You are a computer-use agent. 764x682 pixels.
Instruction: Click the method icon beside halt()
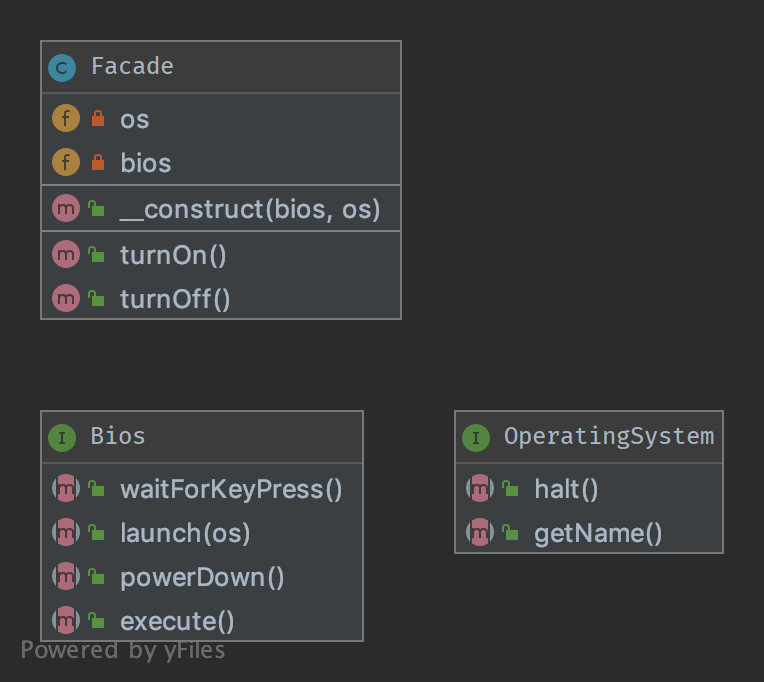(x=480, y=489)
